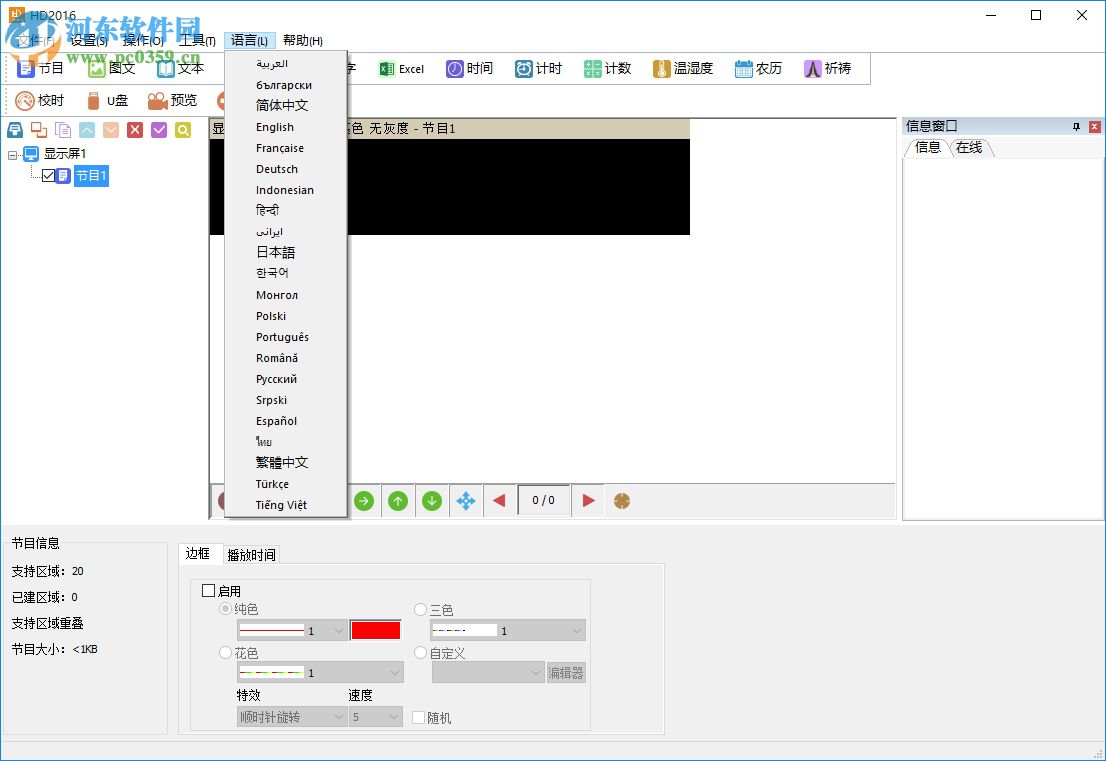The image size is (1106, 761).
Task: Click the 祈祷 prayer toolbar icon
Action: click(825, 69)
